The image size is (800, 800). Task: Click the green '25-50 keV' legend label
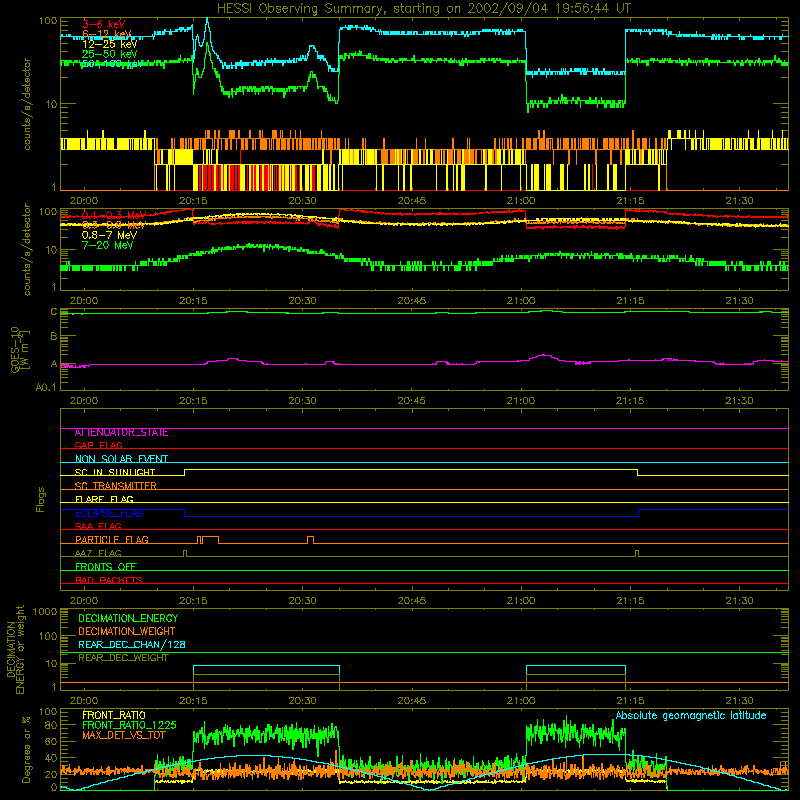[109, 54]
